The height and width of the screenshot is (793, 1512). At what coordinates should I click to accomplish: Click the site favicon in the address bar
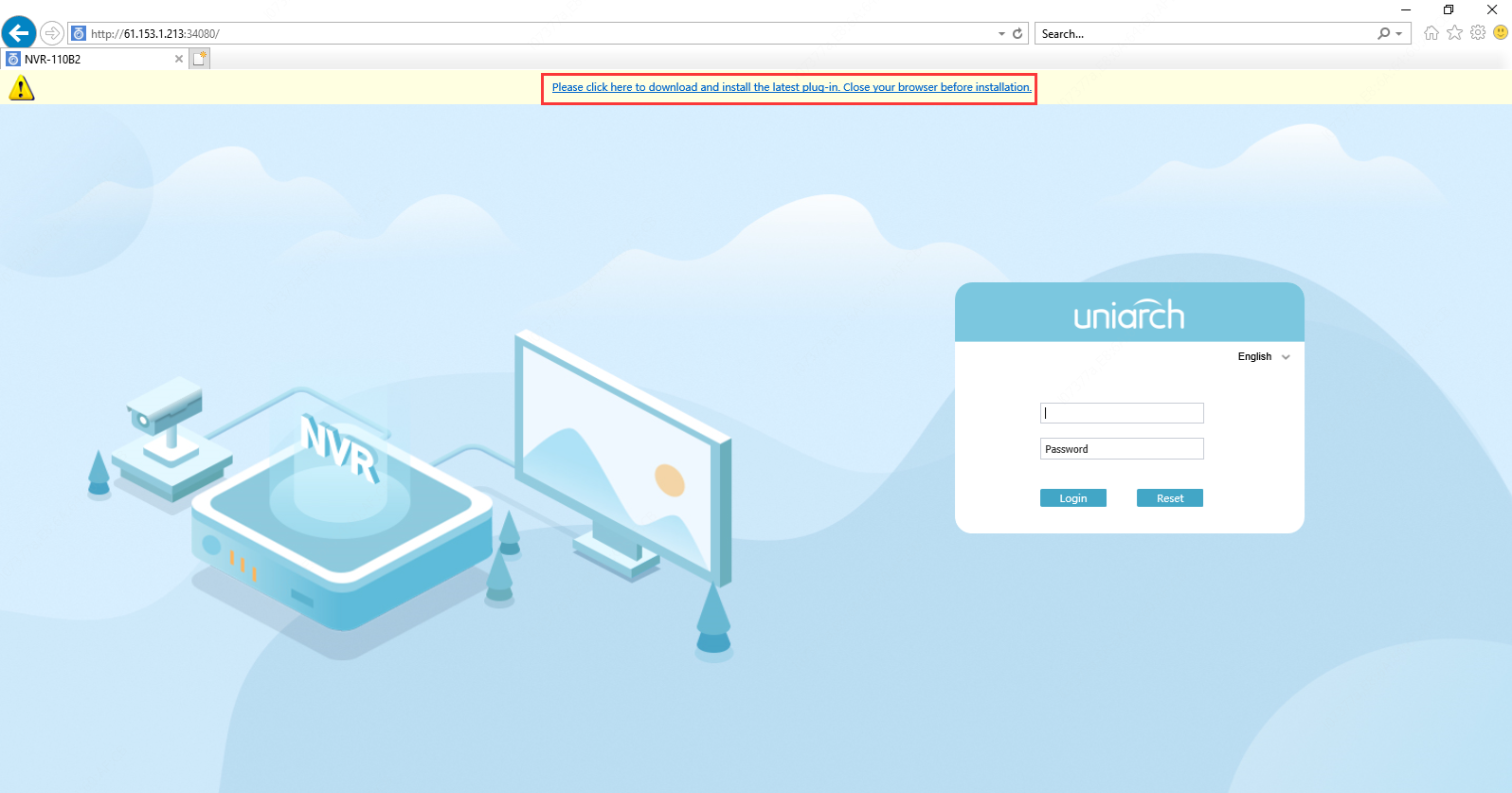click(80, 33)
